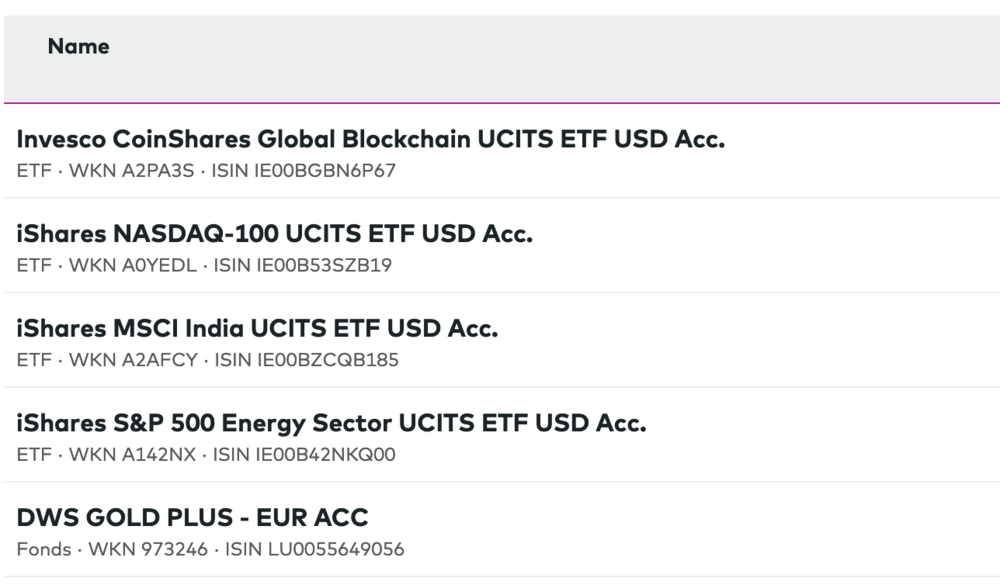
Task: Click ETF label under iShares NASDAQ-100
Action: pyautogui.click(x=33, y=266)
